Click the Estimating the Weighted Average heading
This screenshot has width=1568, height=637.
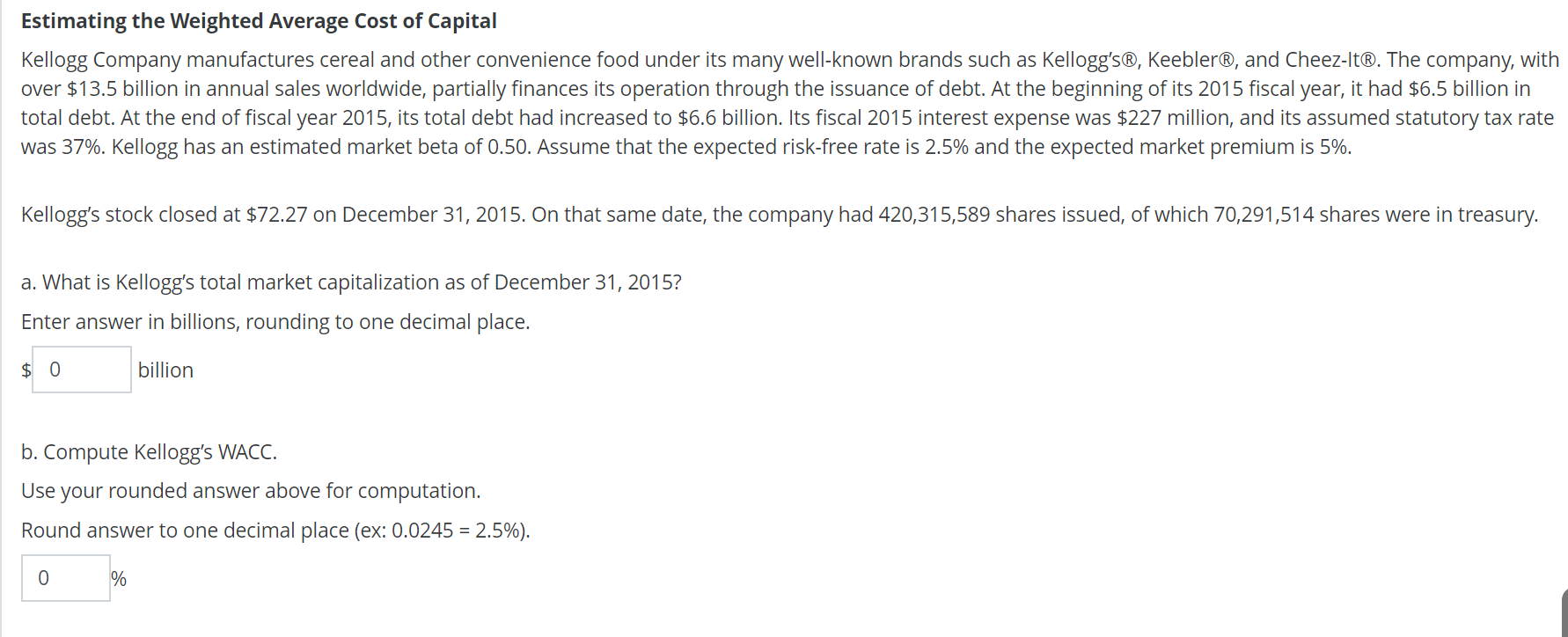pyautogui.click(x=259, y=21)
